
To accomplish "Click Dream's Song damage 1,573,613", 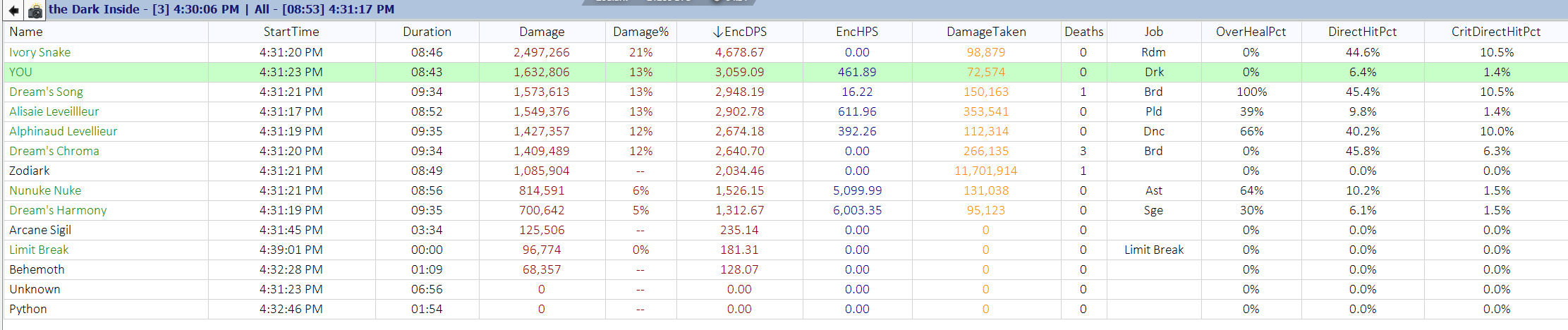I will 542,92.
